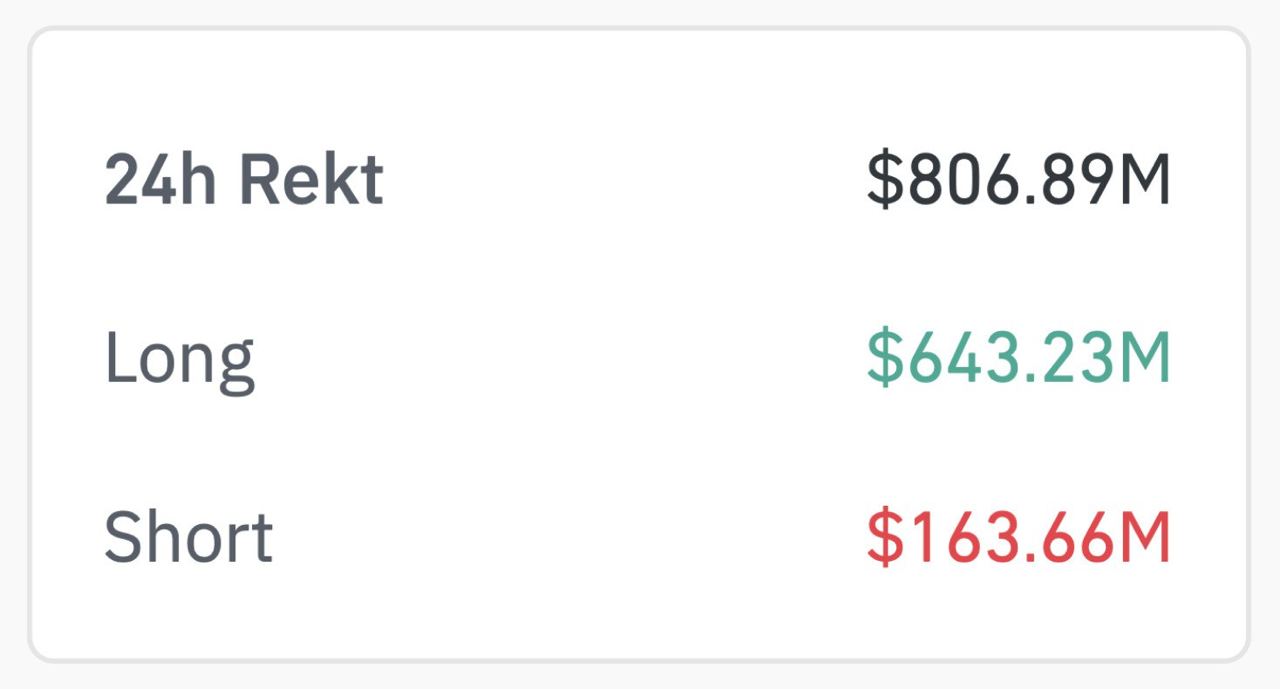This screenshot has width=1280, height=689.
Task: Click the M suffix of the Long amount
Action: point(1145,358)
